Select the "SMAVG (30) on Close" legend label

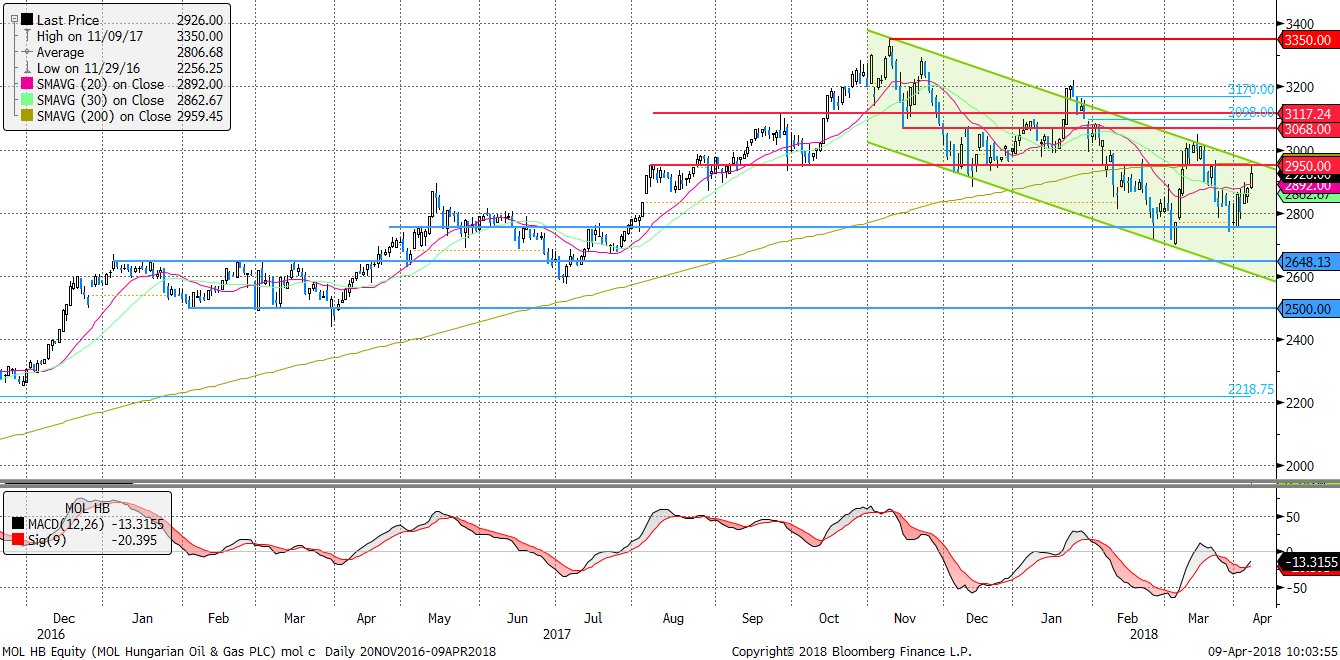click(101, 100)
